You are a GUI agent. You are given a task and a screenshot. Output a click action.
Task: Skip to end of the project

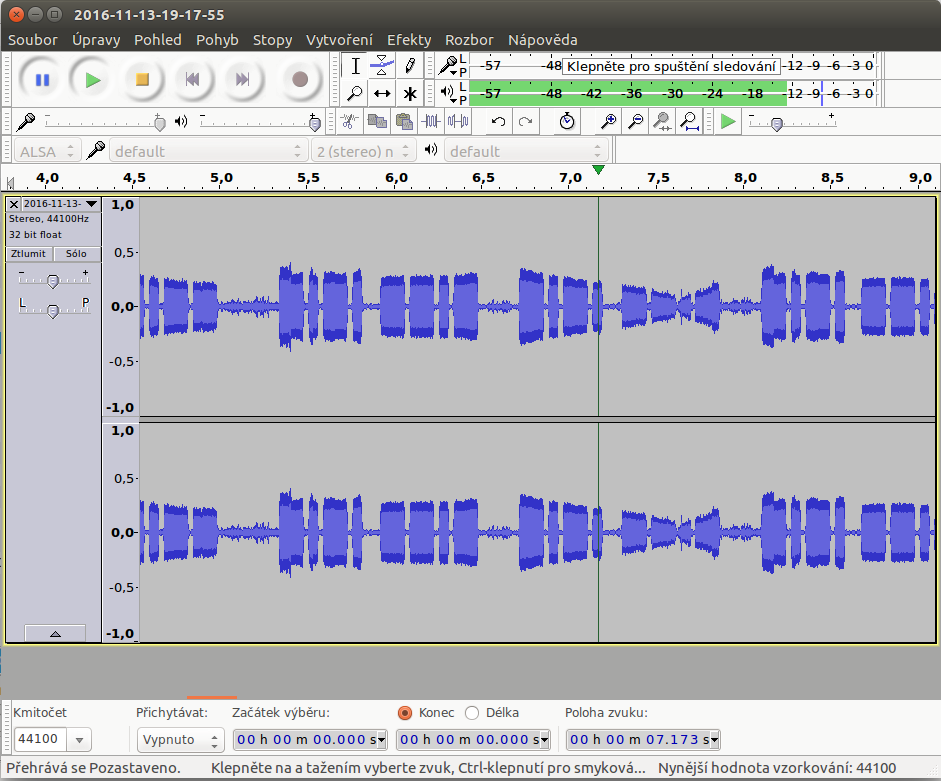click(x=242, y=80)
